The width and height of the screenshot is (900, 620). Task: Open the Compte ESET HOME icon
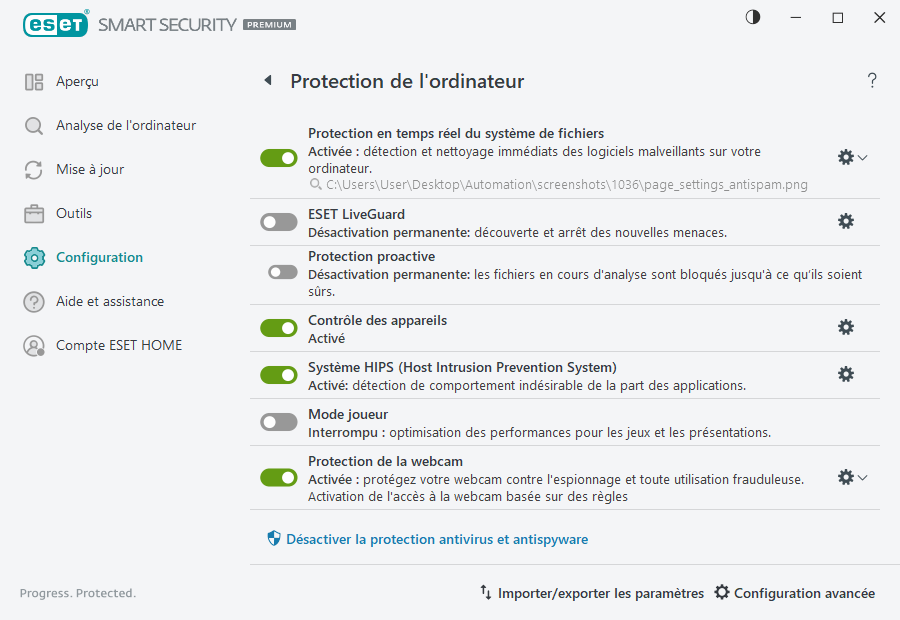34,344
